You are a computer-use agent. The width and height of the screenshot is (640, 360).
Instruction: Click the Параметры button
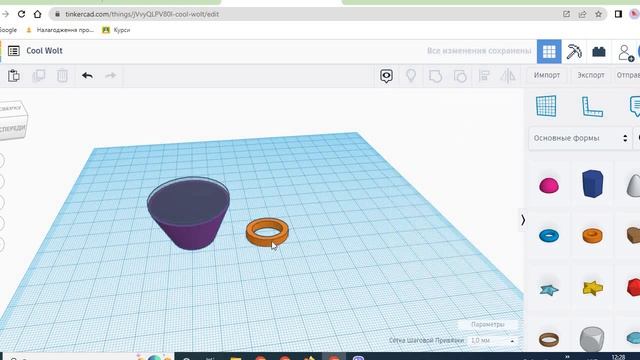point(488,324)
